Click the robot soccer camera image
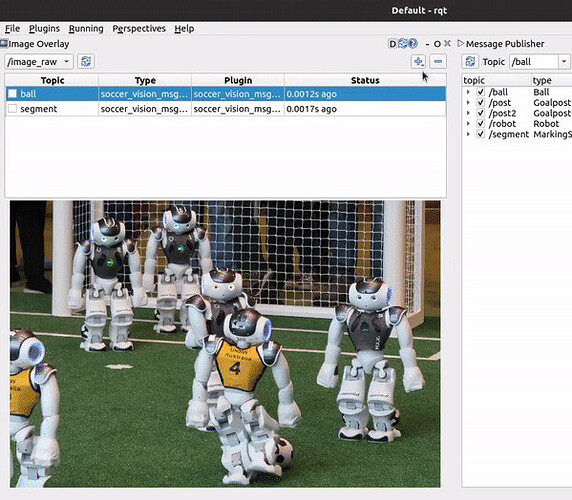 [225, 344]
